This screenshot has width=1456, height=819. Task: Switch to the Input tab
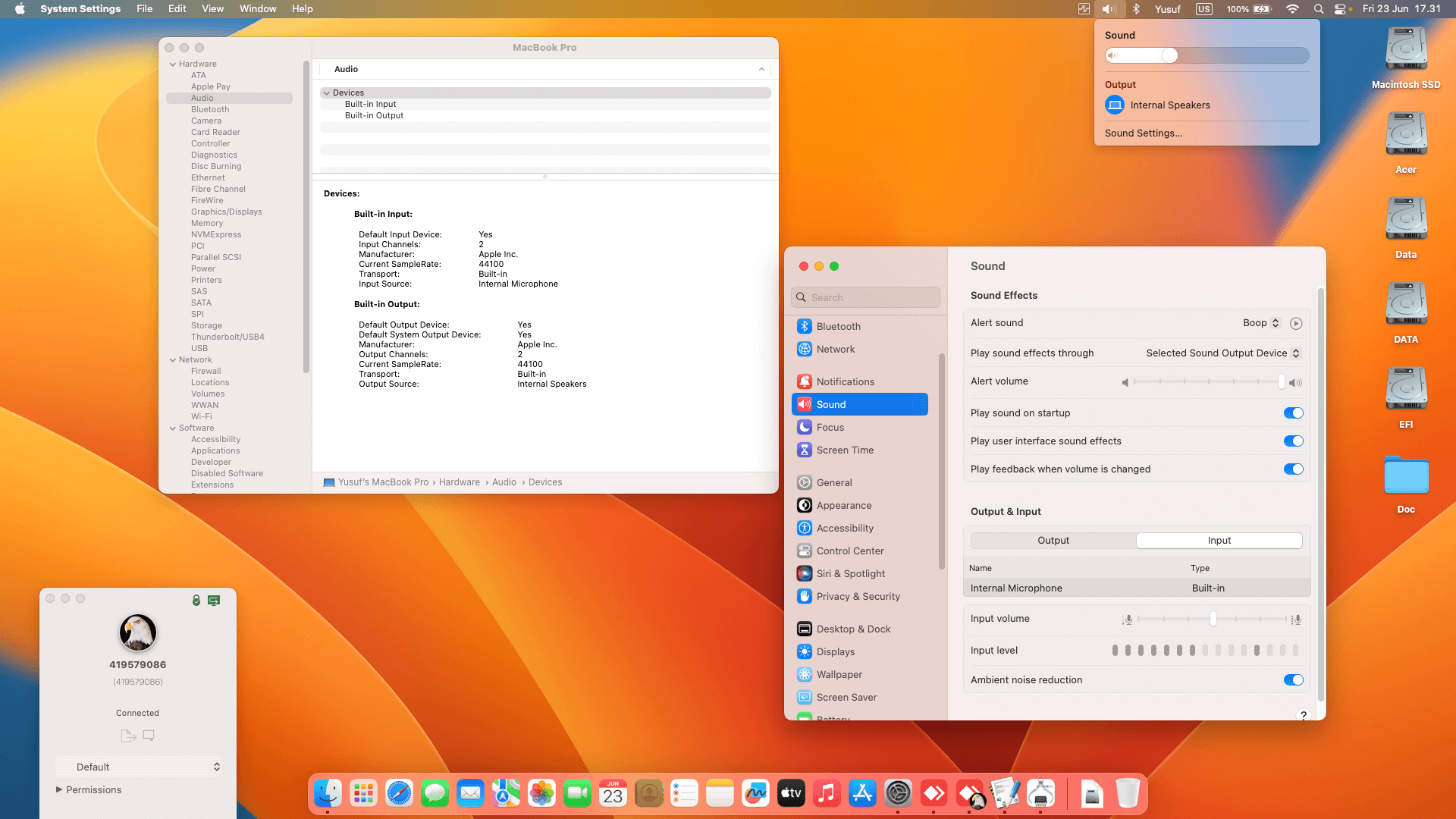pos(1219,541)
